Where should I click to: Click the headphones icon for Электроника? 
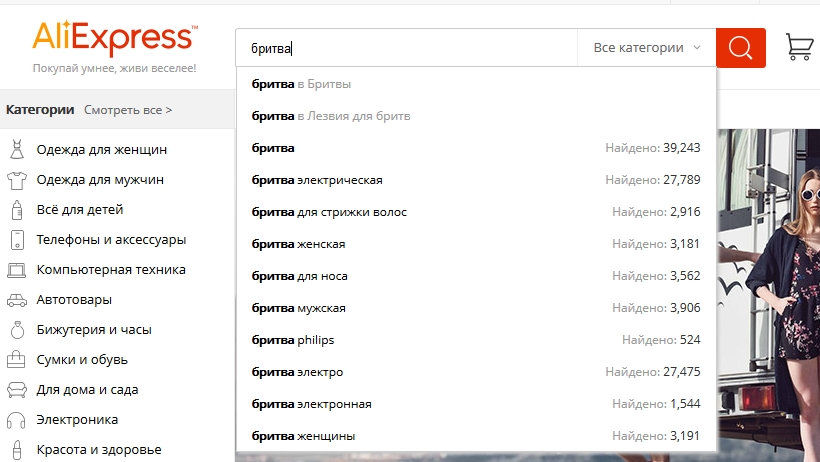click(x=17, y=420)
